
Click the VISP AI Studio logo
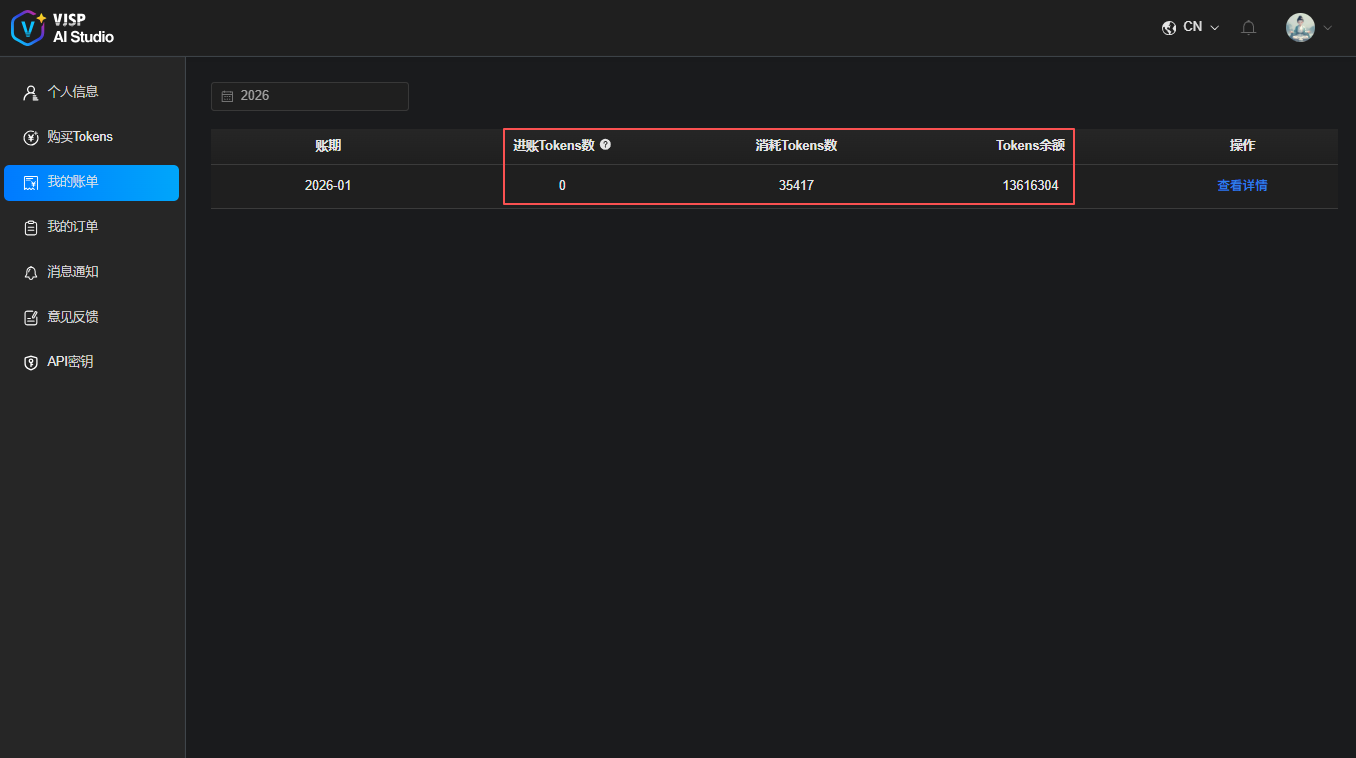click(x=62, y=28)
